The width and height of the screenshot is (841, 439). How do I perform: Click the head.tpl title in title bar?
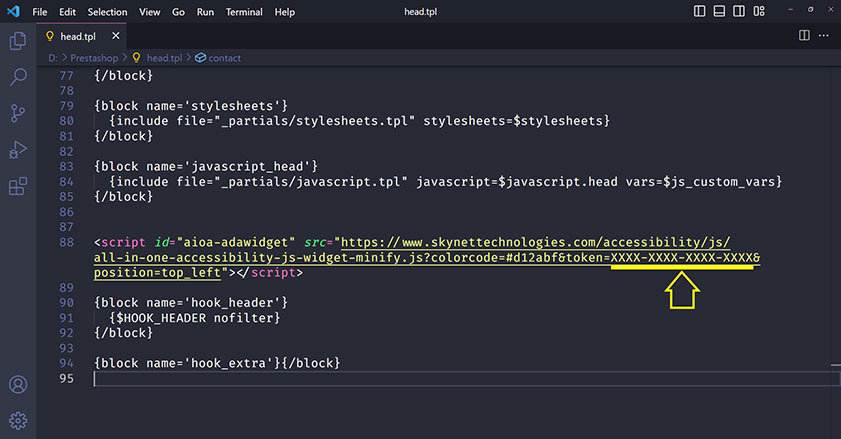(x=420, y=12)
